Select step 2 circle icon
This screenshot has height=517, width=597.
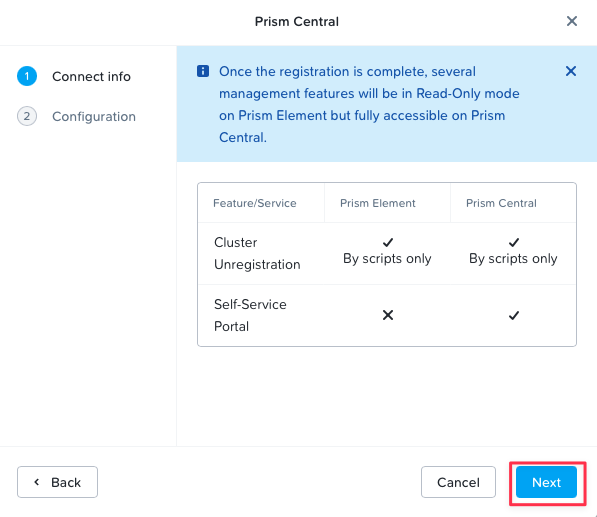[x=27, y=116]
